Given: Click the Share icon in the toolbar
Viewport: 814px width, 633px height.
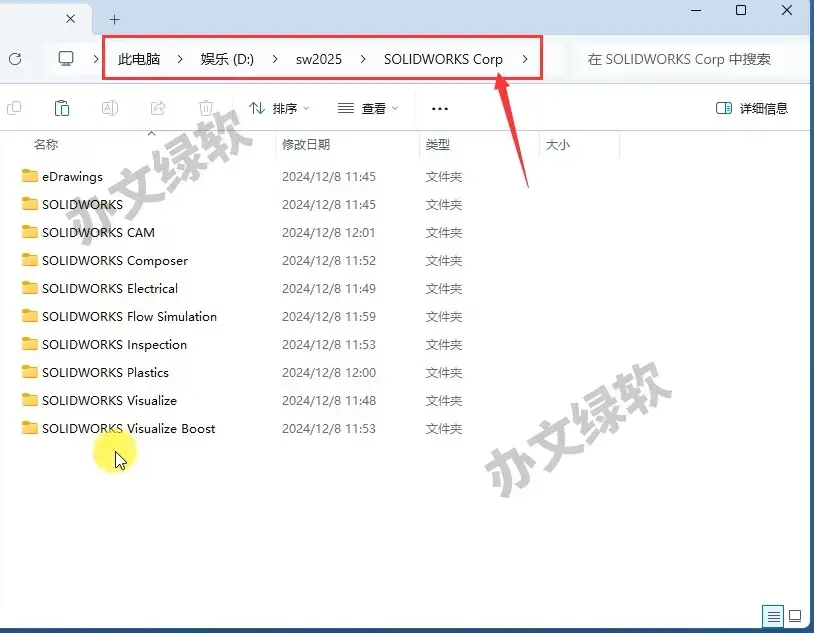Looking at the screenshot, I should (x=158, y=108).
